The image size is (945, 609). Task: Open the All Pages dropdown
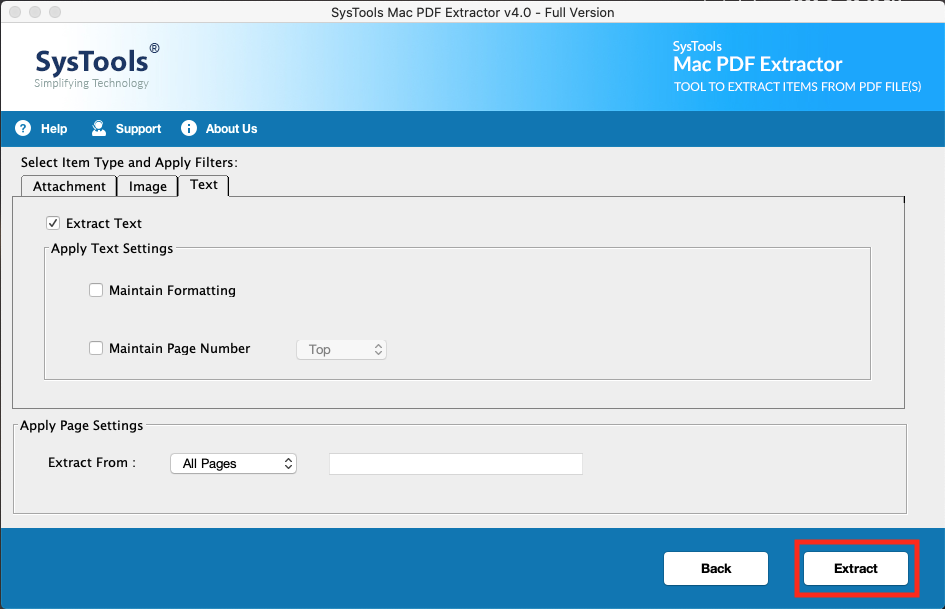[x=233, y=463]
